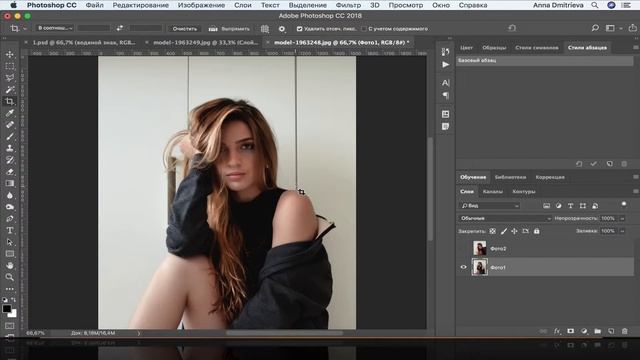The width and height of the screenshot is (640, 360).
Task: Toggle lock all padlock
Action: 536,231
